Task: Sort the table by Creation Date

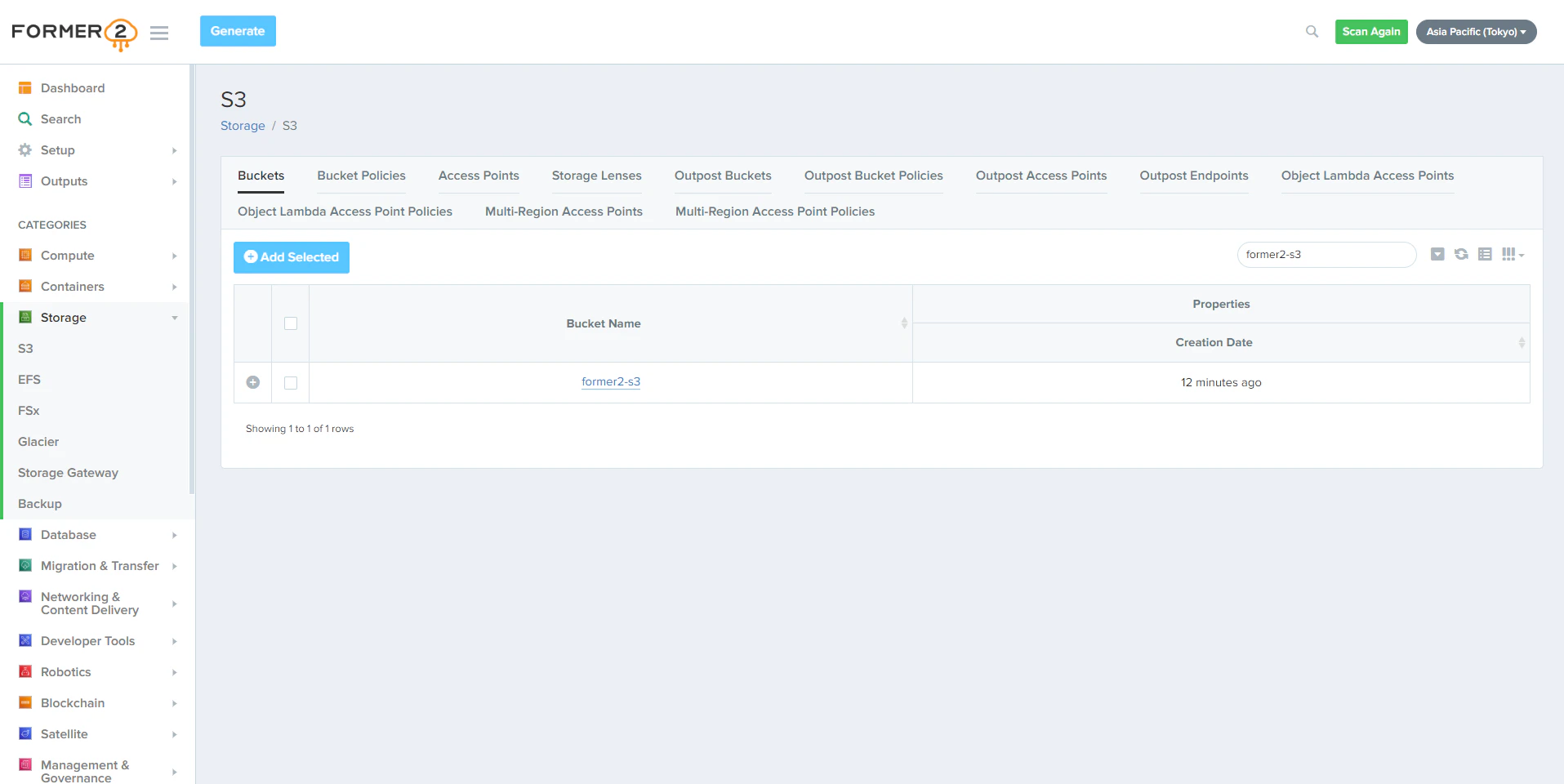Action: (1221, 343)
